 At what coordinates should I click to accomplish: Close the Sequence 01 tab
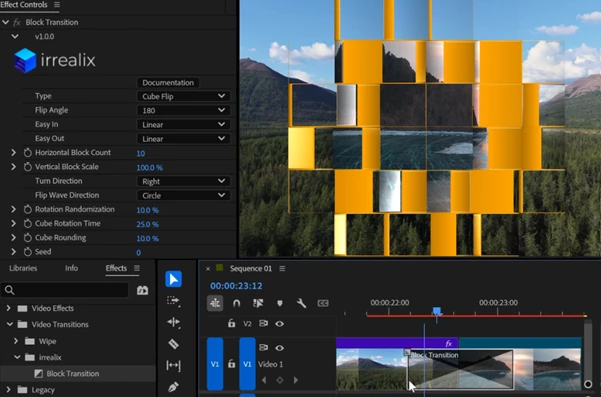click(x=208, y=269)
